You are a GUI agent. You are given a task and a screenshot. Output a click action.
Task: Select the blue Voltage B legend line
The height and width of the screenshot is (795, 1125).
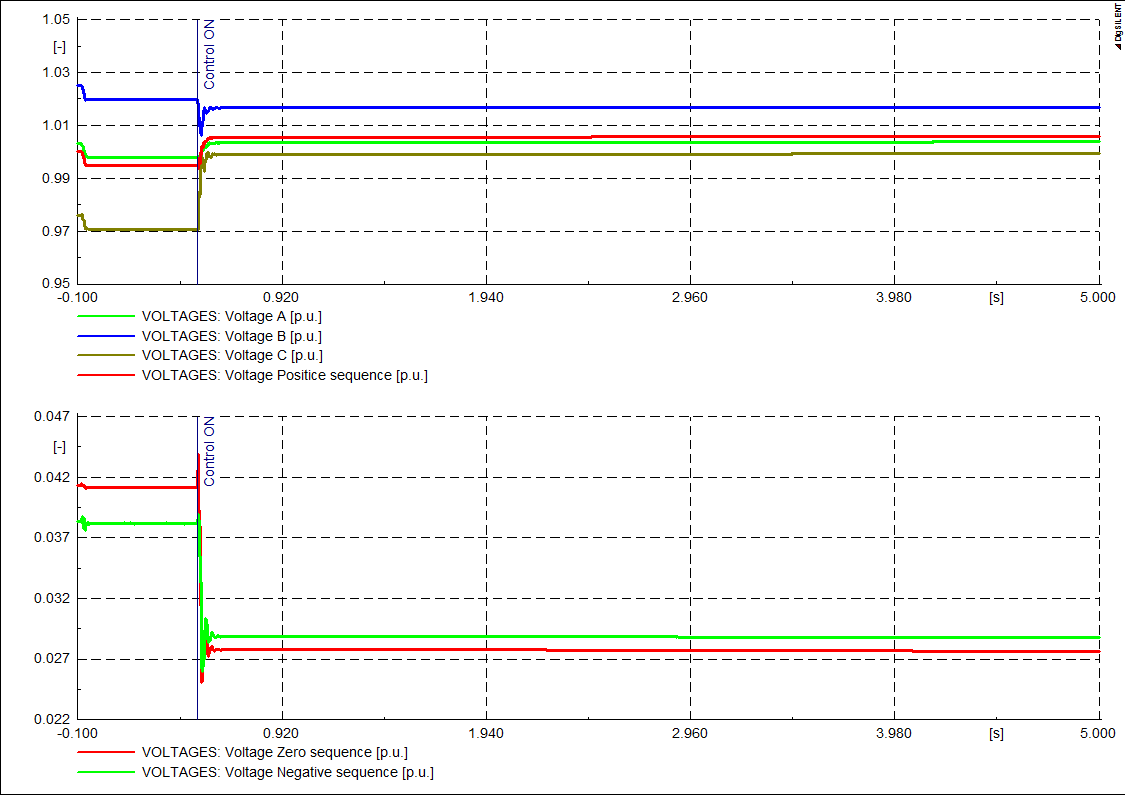point(105,336)
